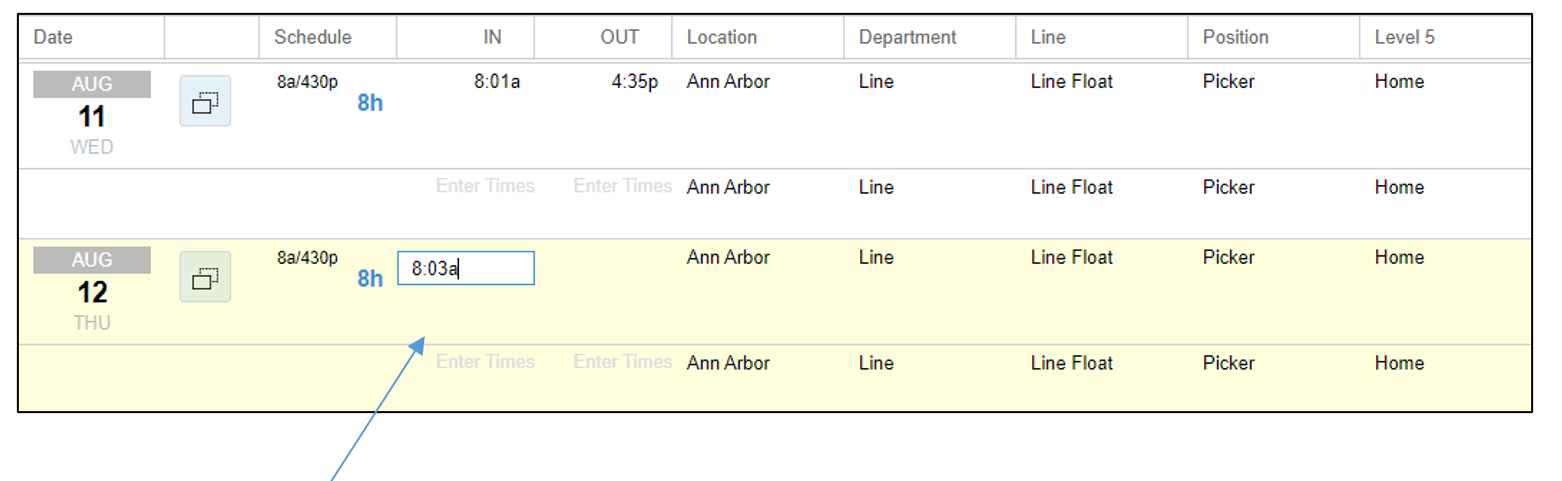
Task: Select the 4:35p OUT time on Aug 11
Action: [x=635, y=82]
